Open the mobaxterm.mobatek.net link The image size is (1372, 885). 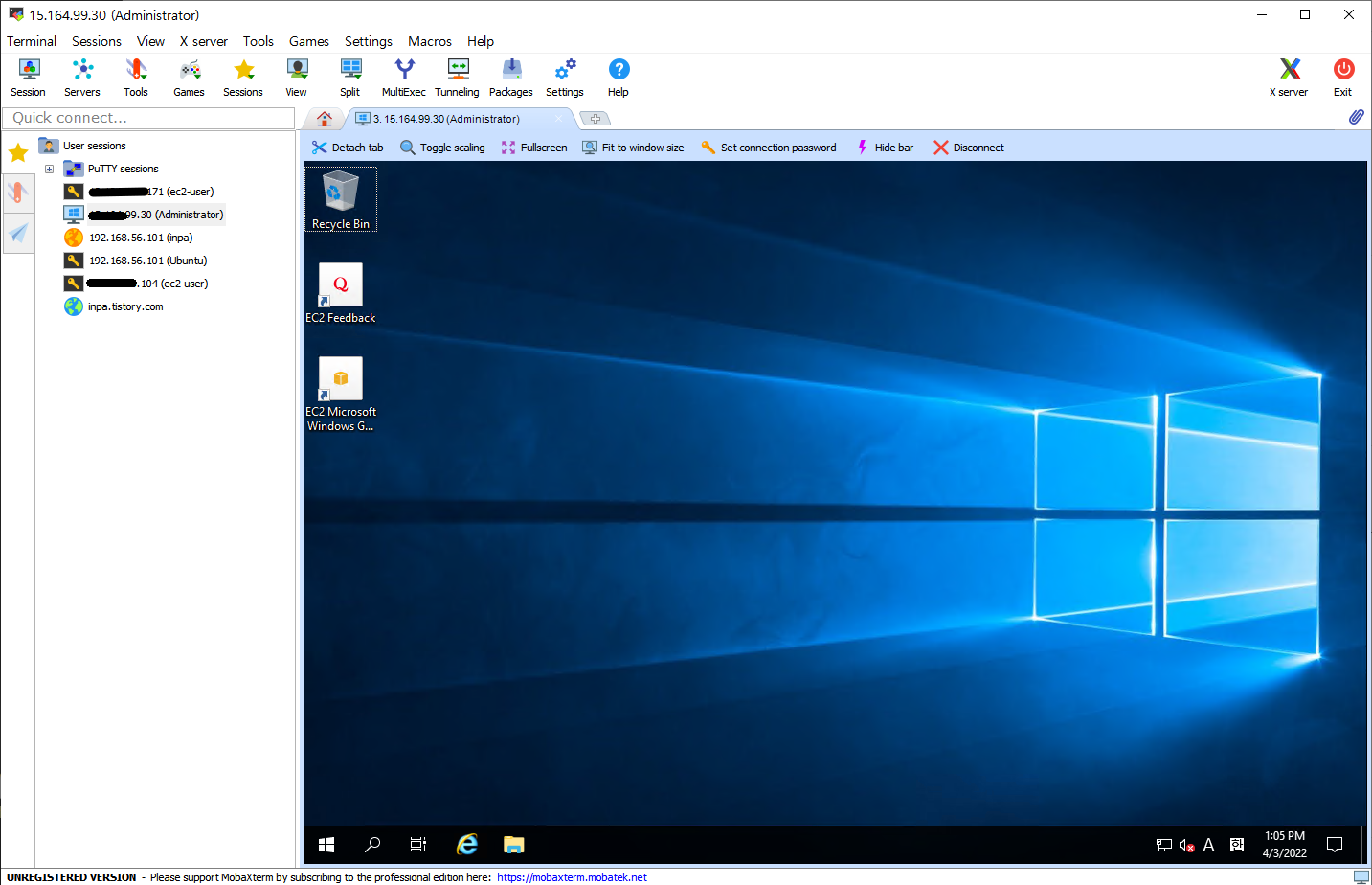click(x=572, y=877)
